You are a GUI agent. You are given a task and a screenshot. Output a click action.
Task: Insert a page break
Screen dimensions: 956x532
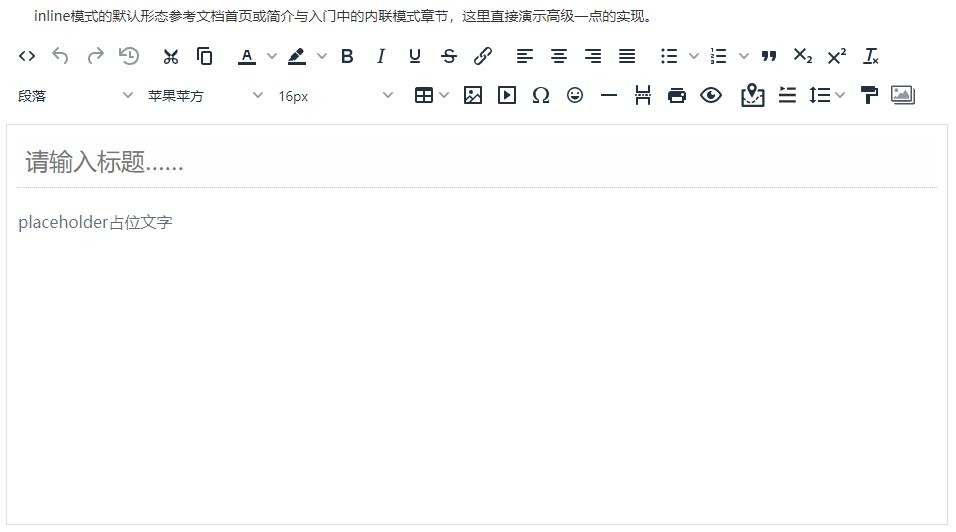click(643, 96)
